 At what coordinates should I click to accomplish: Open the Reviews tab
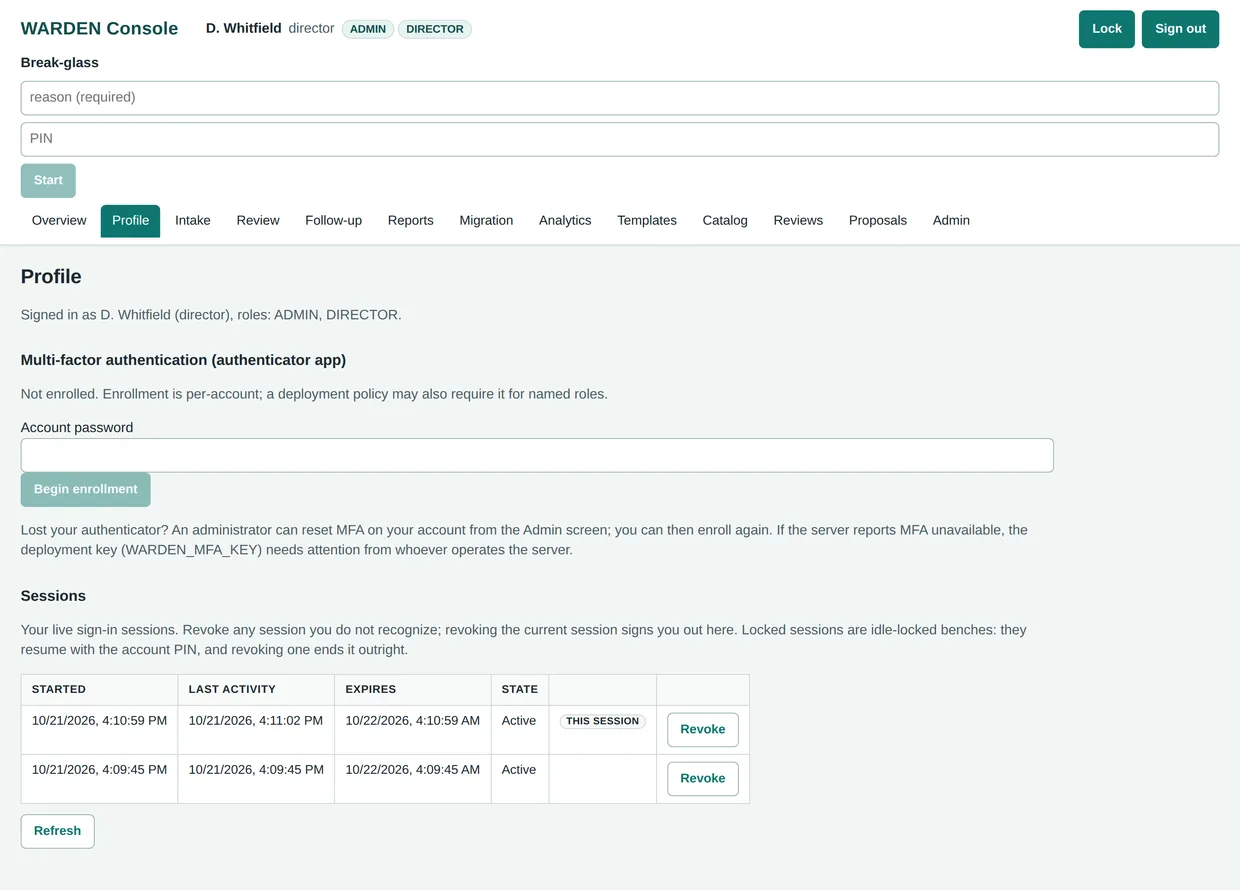click(798, 221)
